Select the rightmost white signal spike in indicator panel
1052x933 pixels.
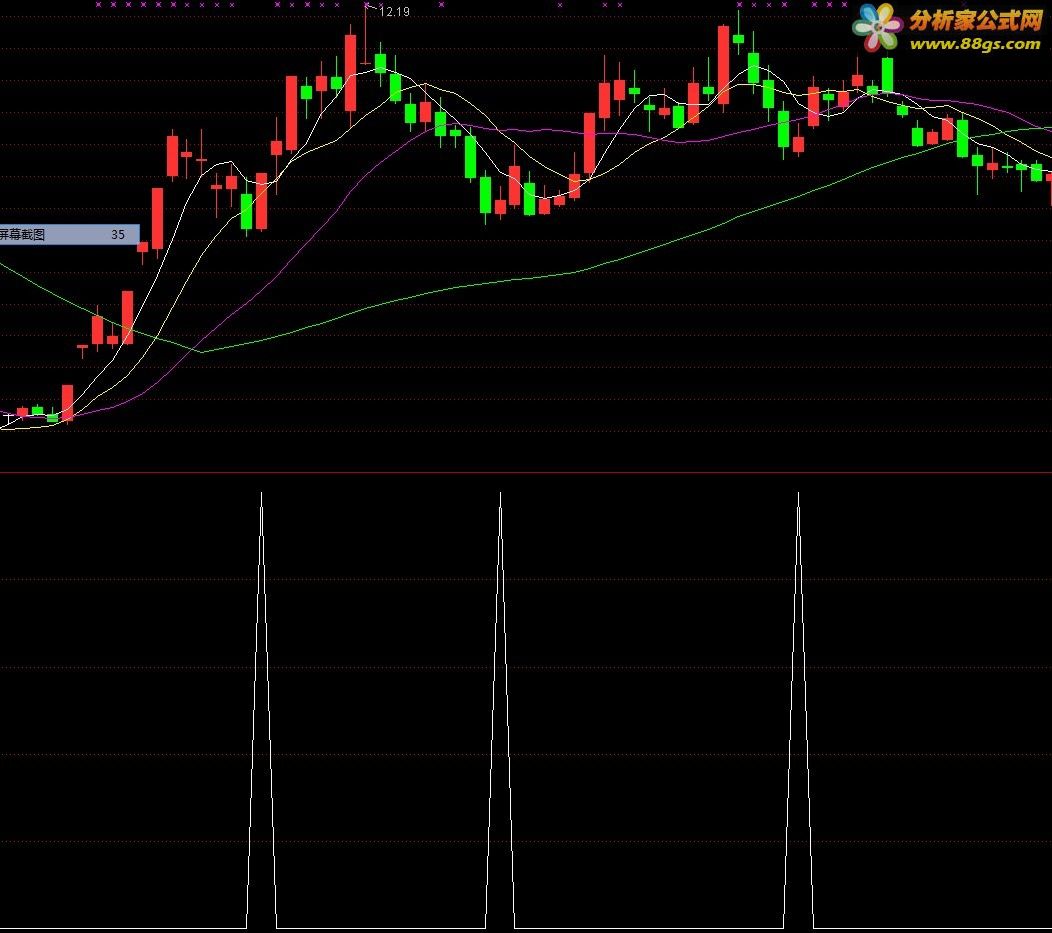coord(798,710)
